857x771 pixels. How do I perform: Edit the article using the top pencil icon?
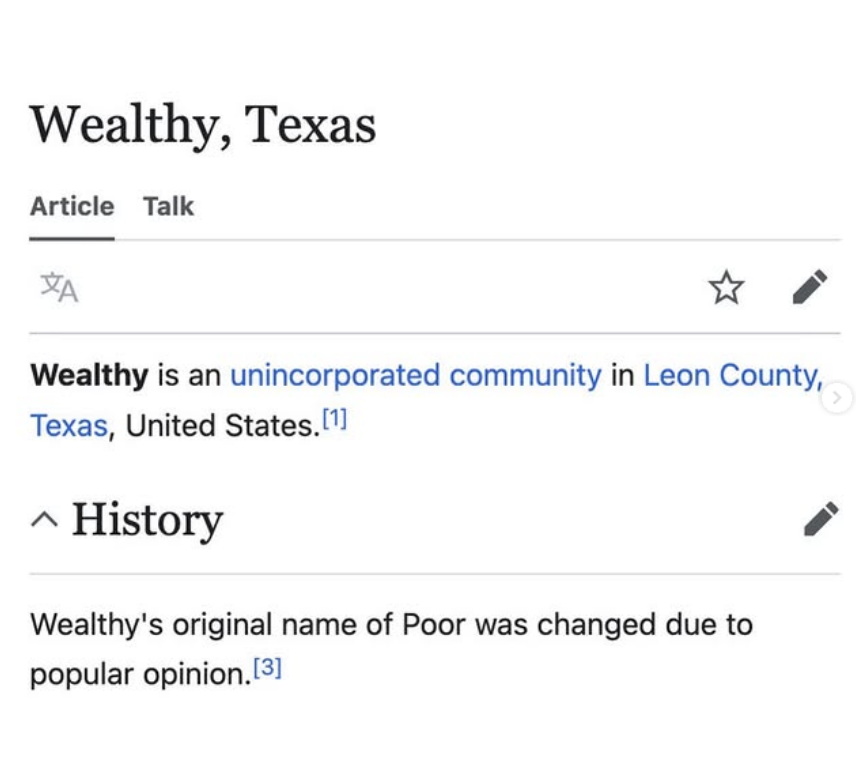click(x=812, y=287)
